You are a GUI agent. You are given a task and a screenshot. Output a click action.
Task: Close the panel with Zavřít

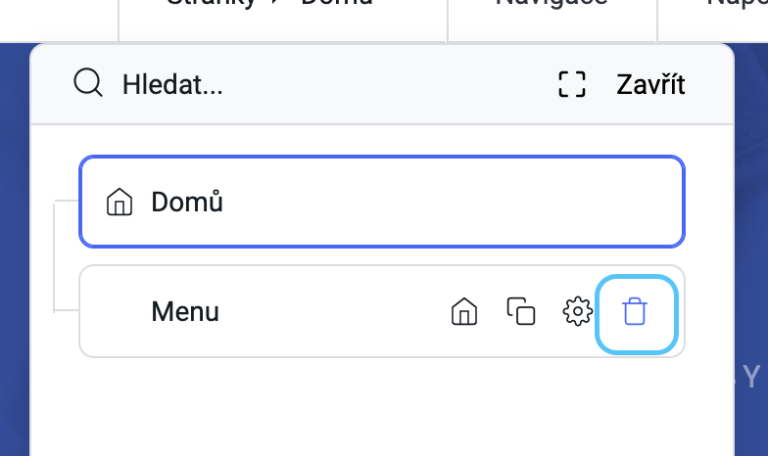pos(650,84)
